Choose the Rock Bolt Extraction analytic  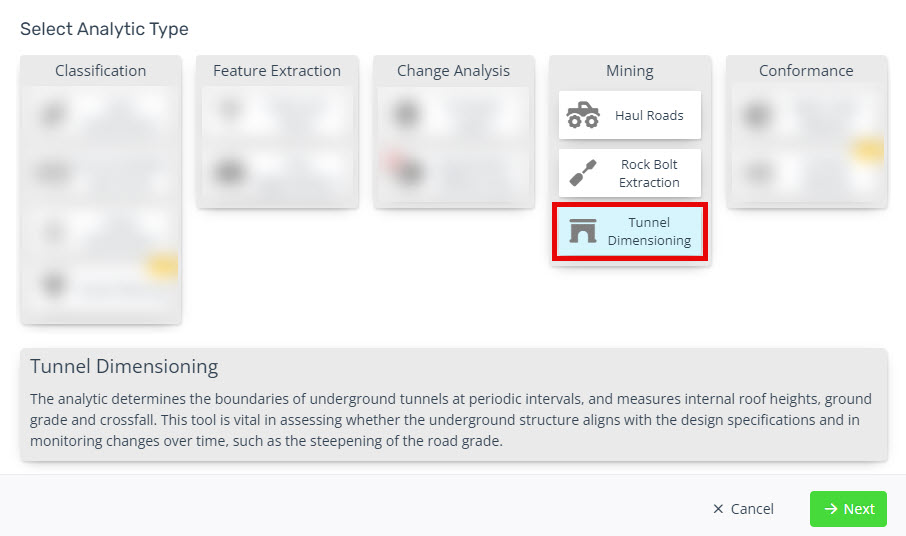pyautogui.click(x=630, y=173)
